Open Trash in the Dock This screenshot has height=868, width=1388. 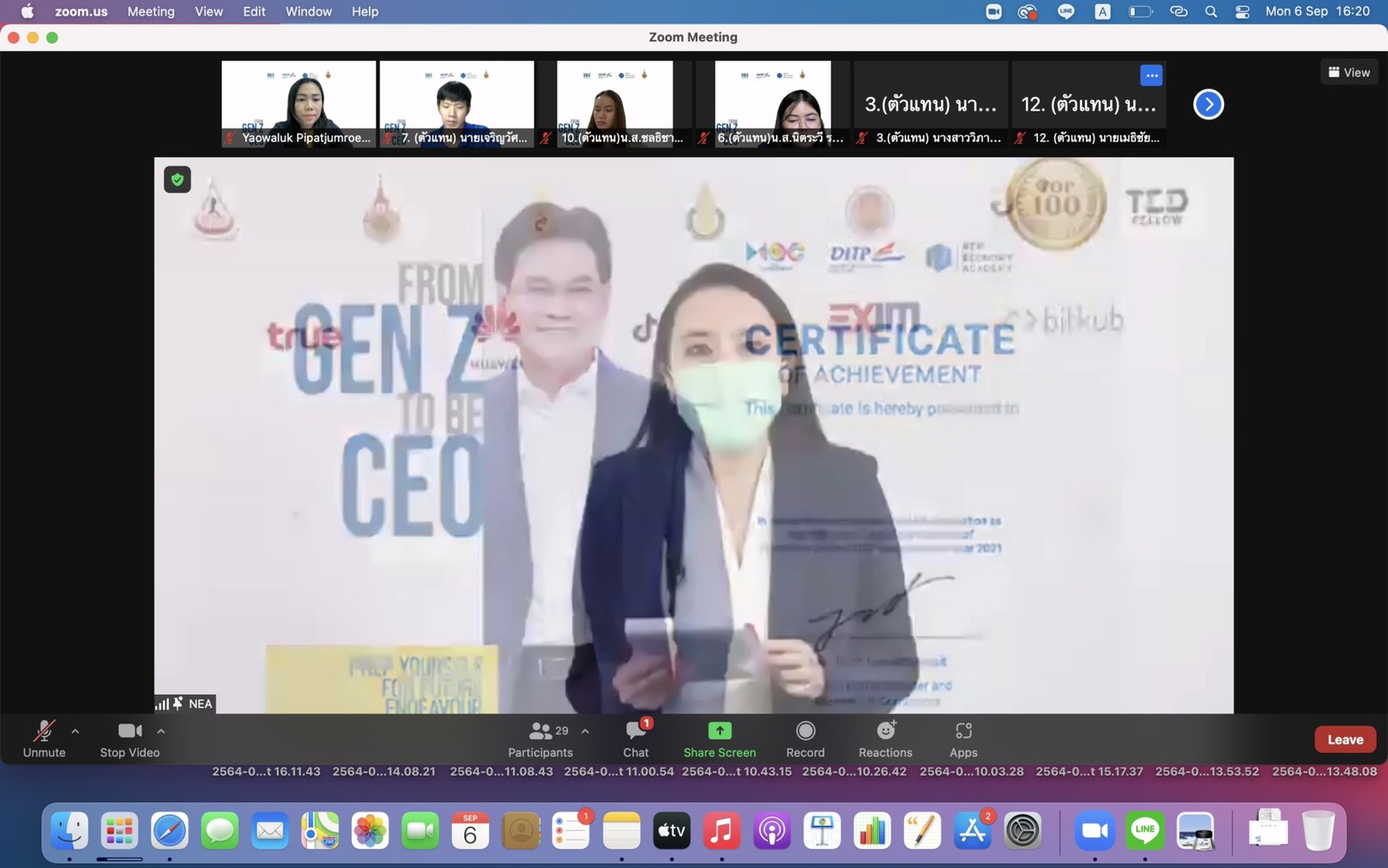1319,830
